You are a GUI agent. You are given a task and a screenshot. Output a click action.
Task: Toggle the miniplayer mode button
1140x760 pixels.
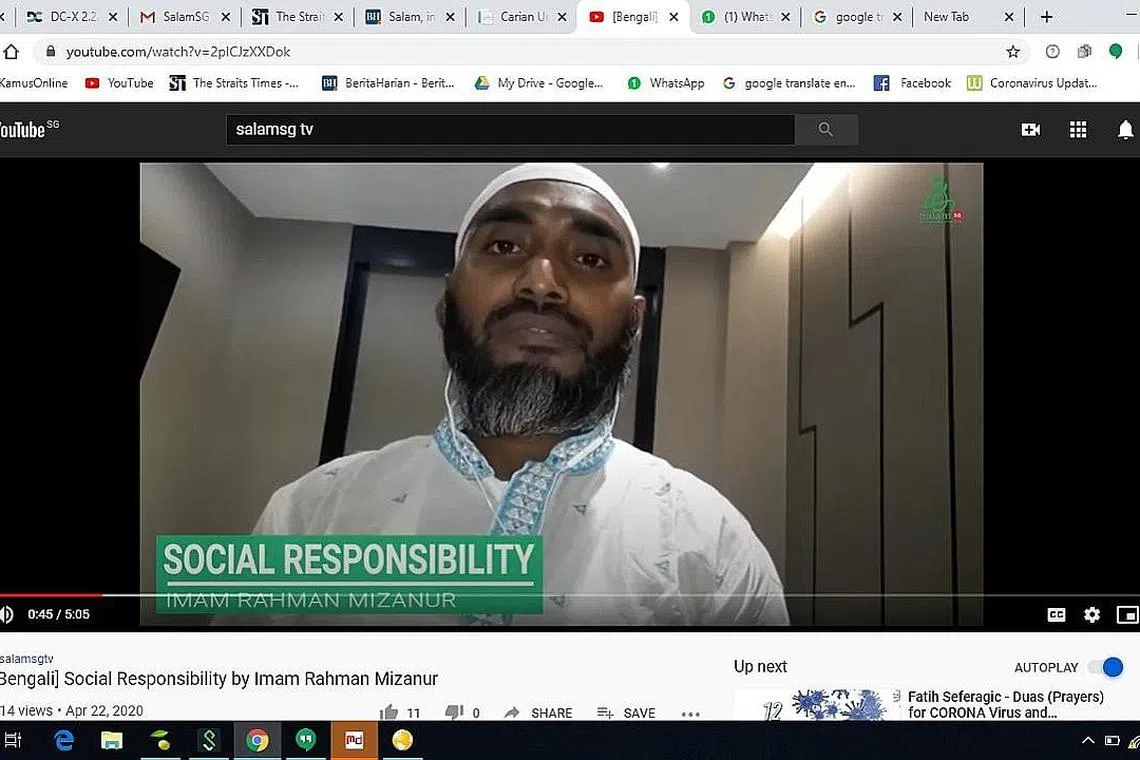[1127, 615]
